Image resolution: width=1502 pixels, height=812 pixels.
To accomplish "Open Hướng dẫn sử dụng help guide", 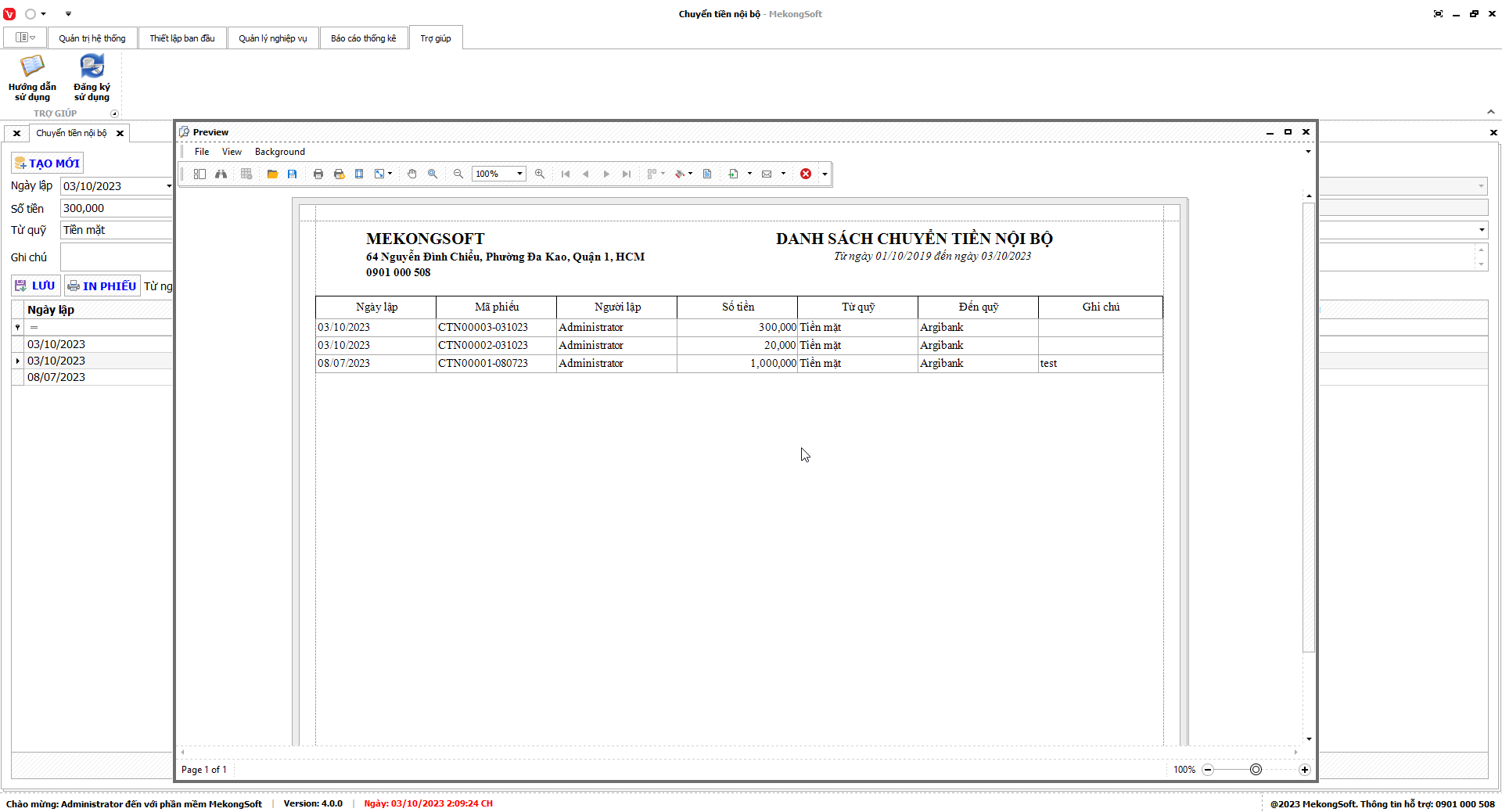I will 32,78.
